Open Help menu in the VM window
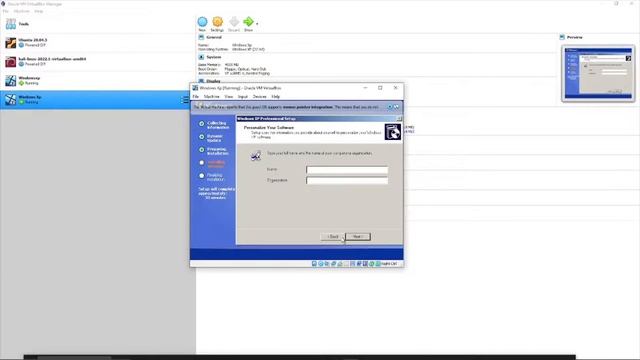The height and width of the screenshot is (360, 640). [276, 97]
